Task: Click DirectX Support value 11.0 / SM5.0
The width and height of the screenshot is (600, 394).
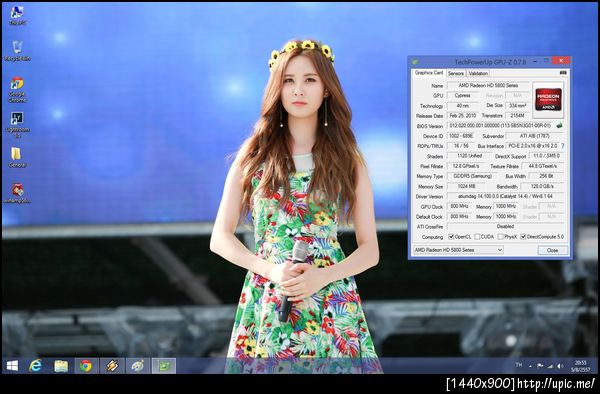Action: 546,156
